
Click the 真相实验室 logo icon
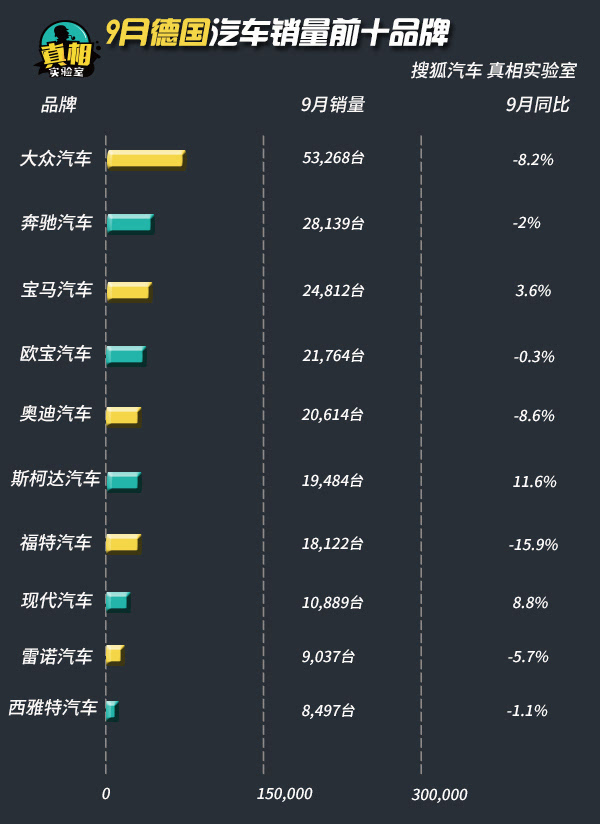click(67, 49)
